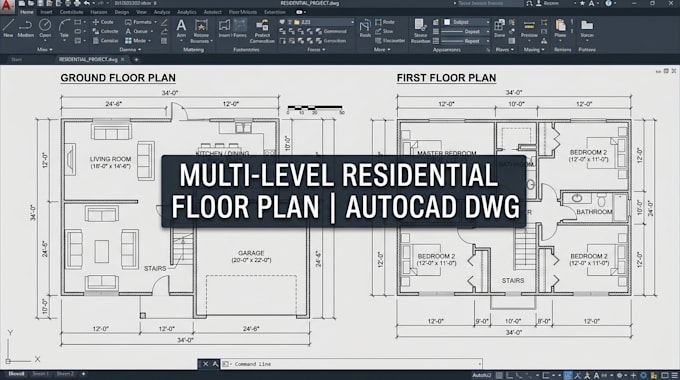Go to the Start file tab
The height and width of the screenshot is (380, 680).
(x=16, y=59)
